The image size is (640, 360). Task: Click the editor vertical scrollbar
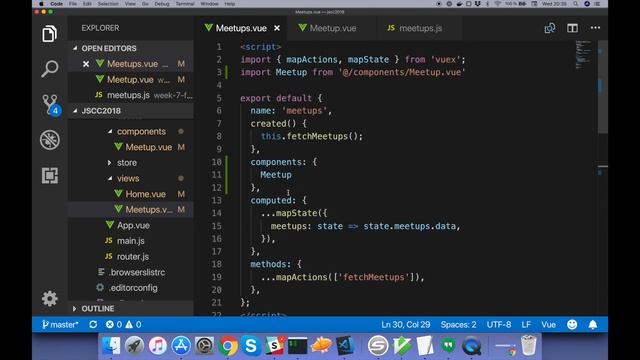[x=603, y=87]
